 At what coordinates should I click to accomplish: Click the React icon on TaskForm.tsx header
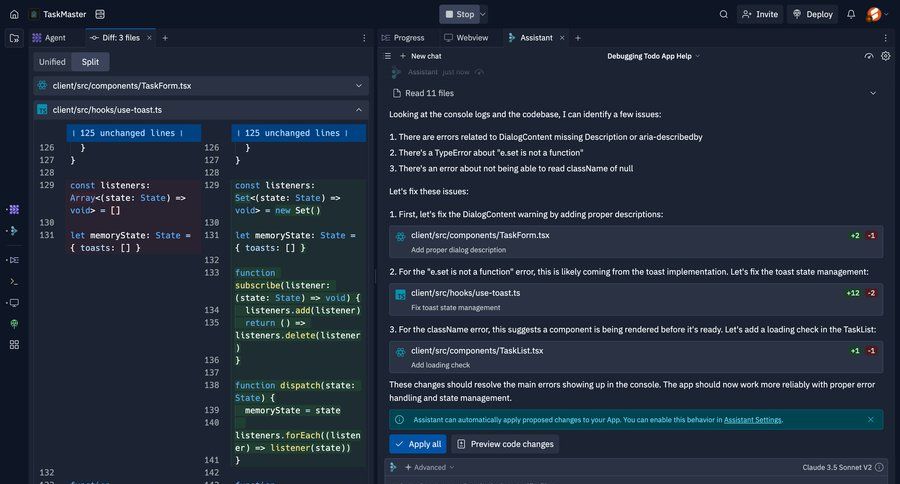pos(42,86)
